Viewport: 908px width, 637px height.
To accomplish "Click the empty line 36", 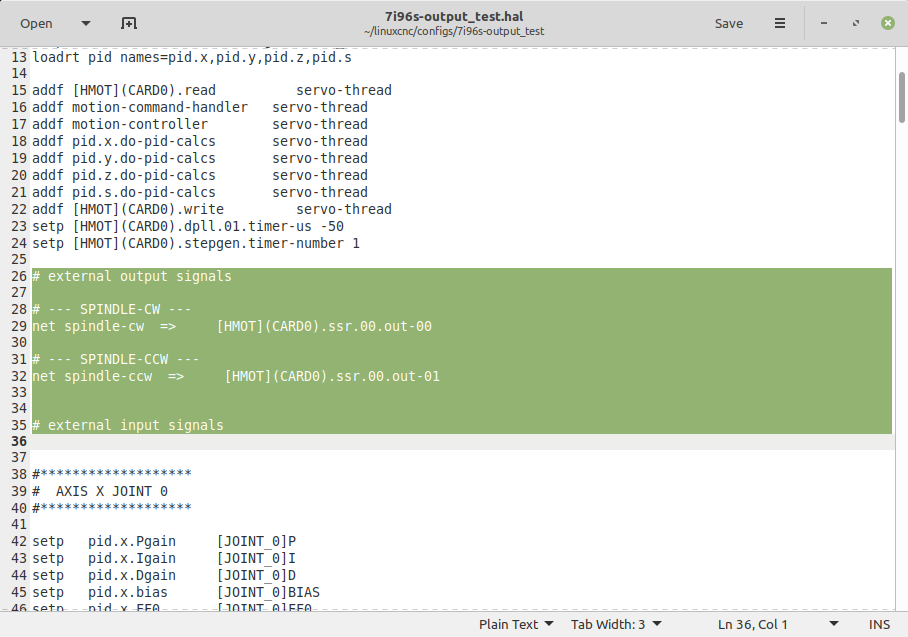I will click(x=400, y=441).
